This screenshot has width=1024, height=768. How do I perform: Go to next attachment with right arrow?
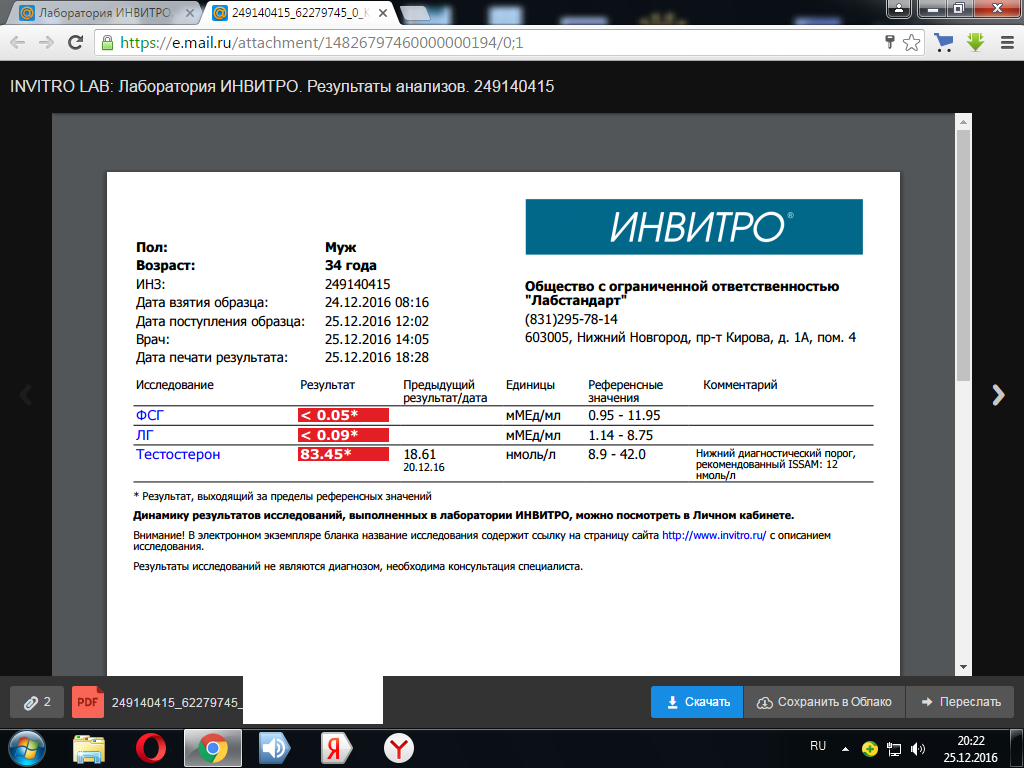point(997,395)
